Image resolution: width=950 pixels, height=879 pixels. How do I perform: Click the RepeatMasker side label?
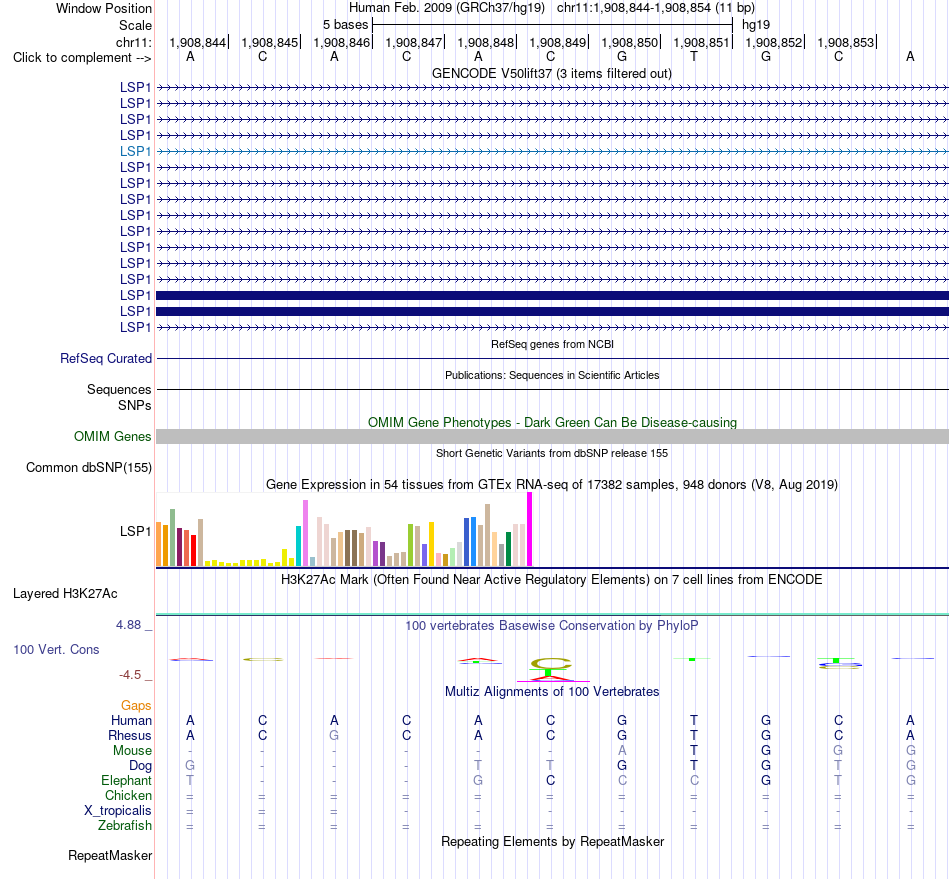pyautogui.click(x=110, y=856)
